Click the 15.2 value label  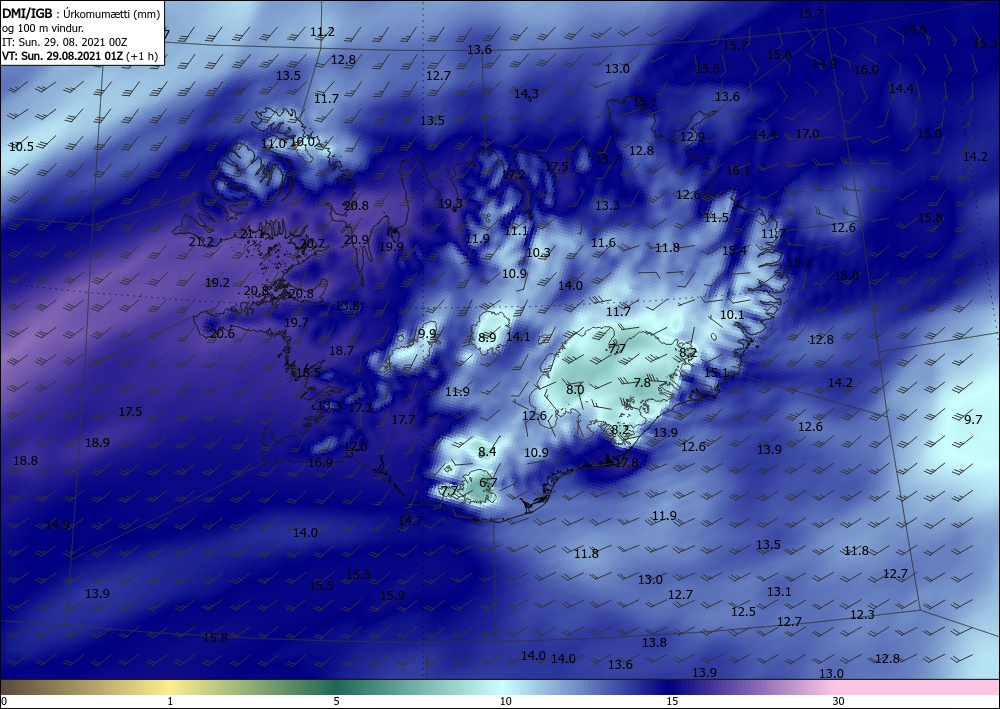(800, 263)
